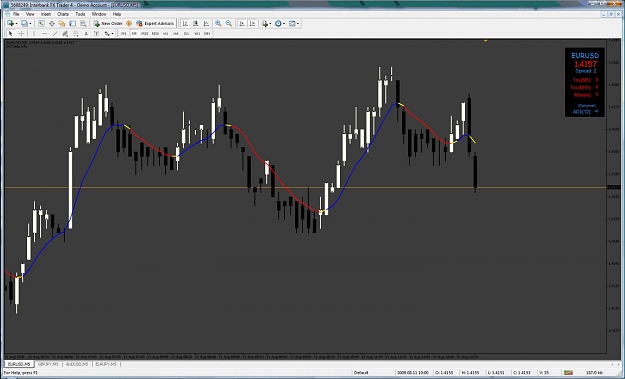Select the Crosshair tool
This screenshot has width=625, height=379.
(22, 33)
